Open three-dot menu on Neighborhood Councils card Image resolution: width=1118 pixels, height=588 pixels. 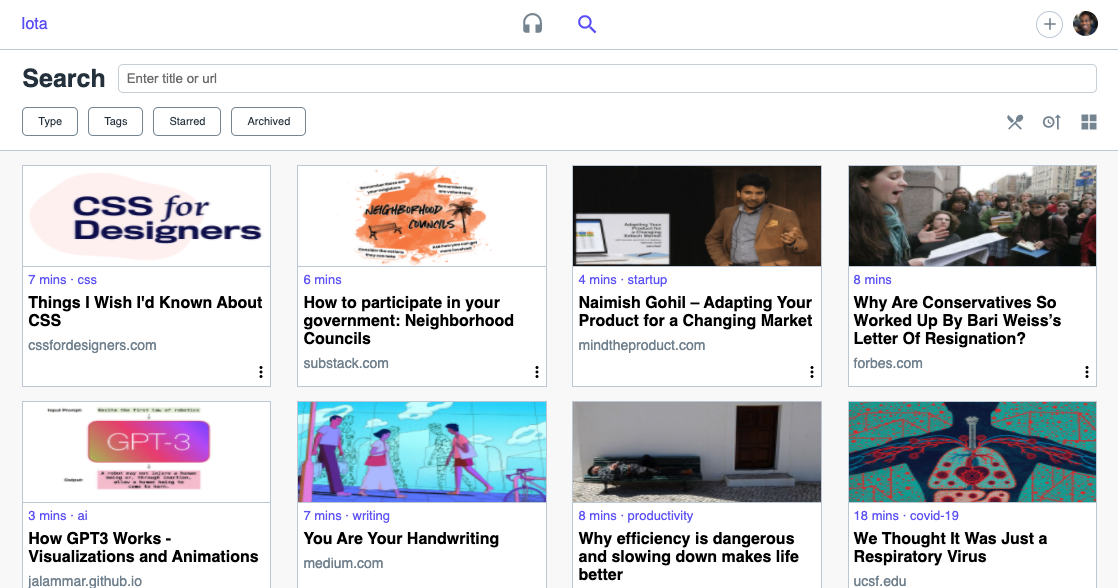click(x=537, y=372)
